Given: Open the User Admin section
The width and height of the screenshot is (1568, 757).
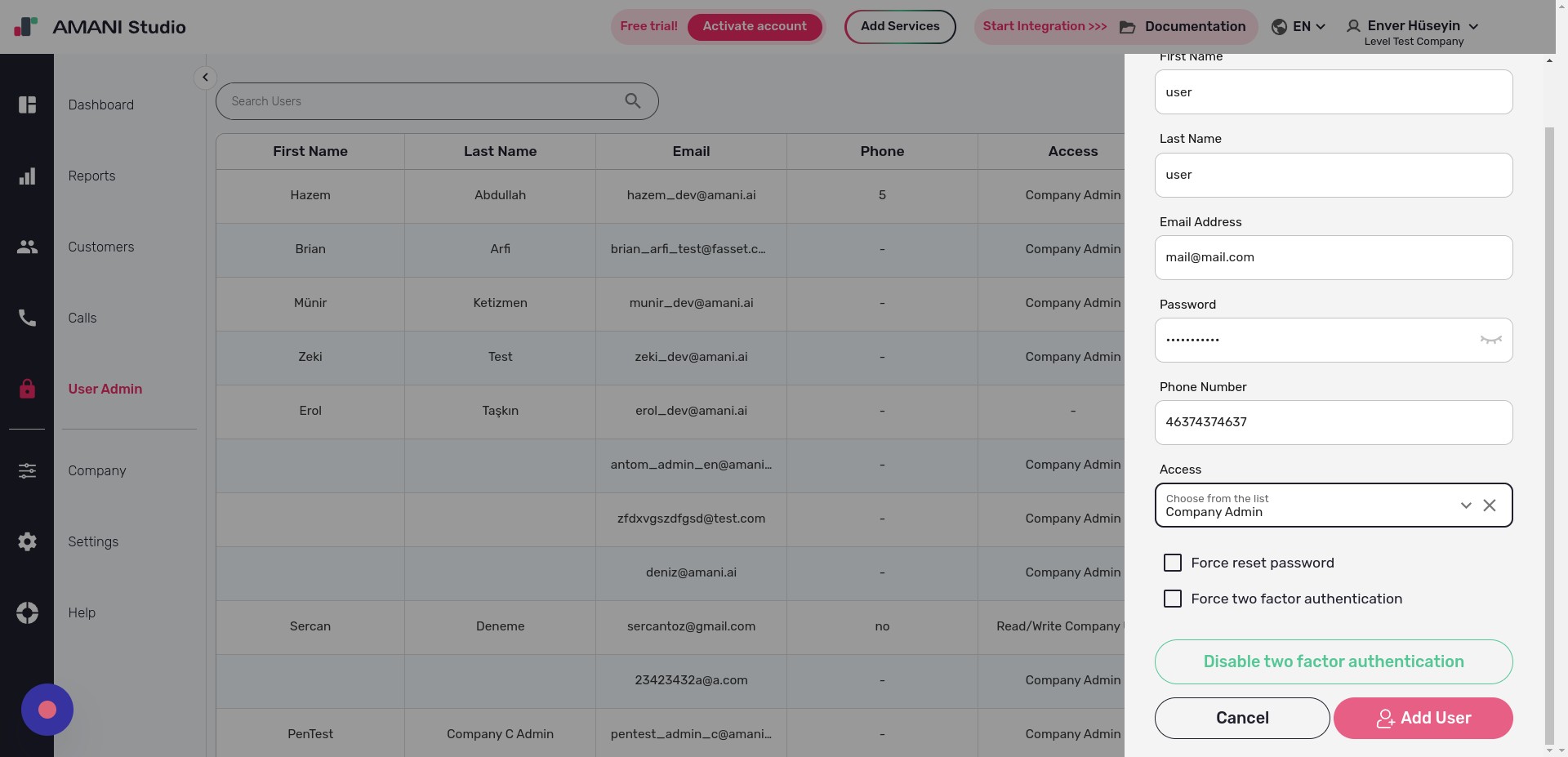Looking at the screenshot, I should click(x=105, y=390).
